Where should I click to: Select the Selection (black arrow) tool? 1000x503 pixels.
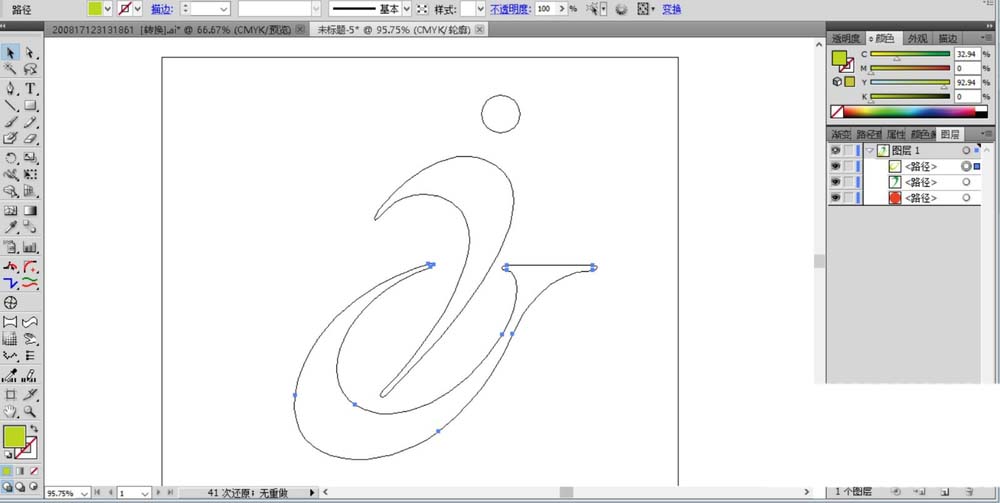pyautogui.click(x=11, y=53)
